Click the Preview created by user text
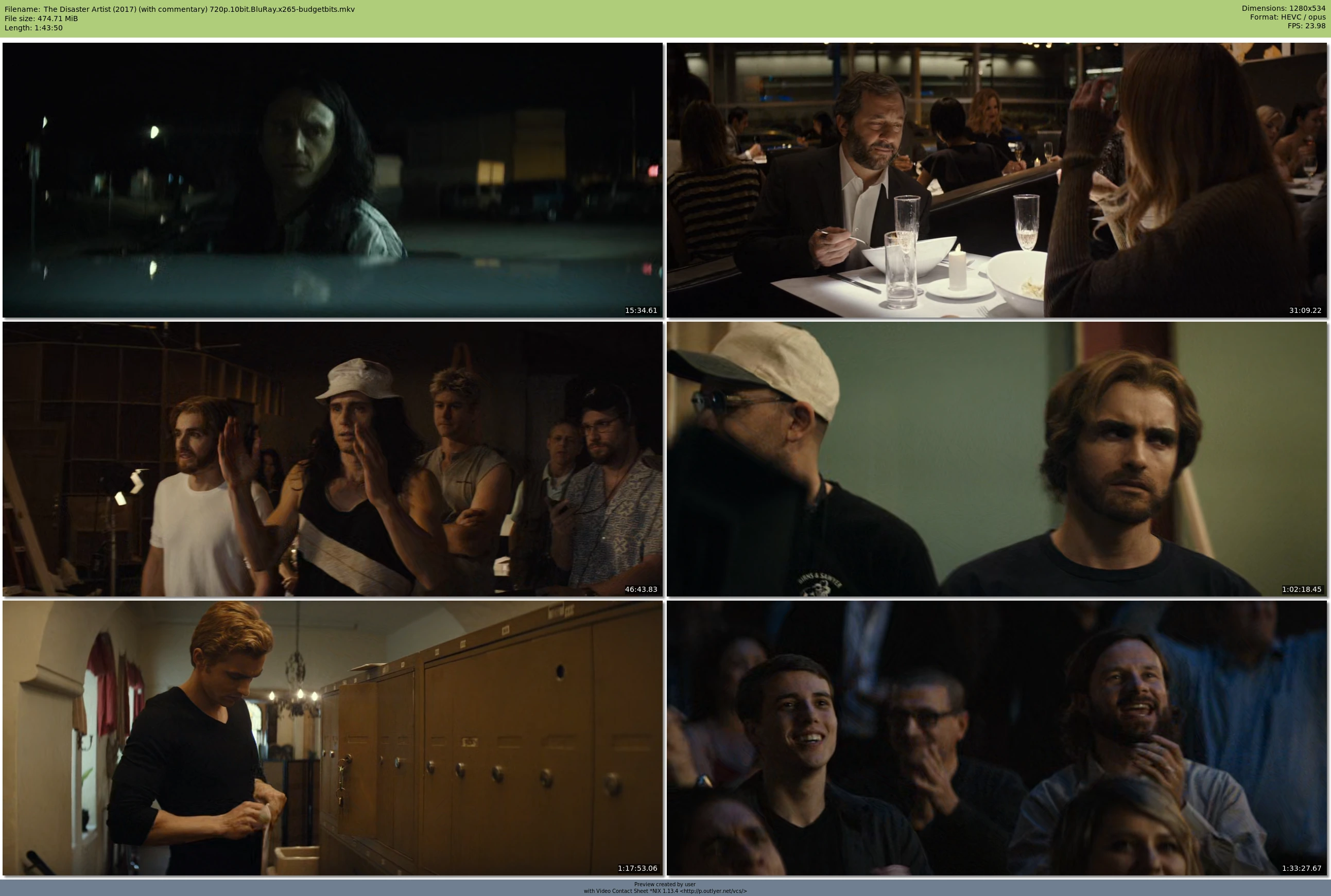 coord(664,884)
